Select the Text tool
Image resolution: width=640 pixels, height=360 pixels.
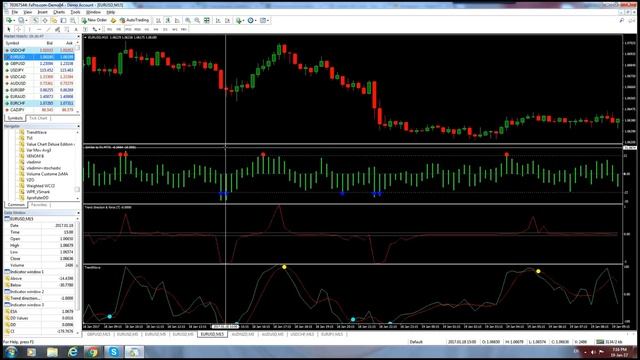76,29
